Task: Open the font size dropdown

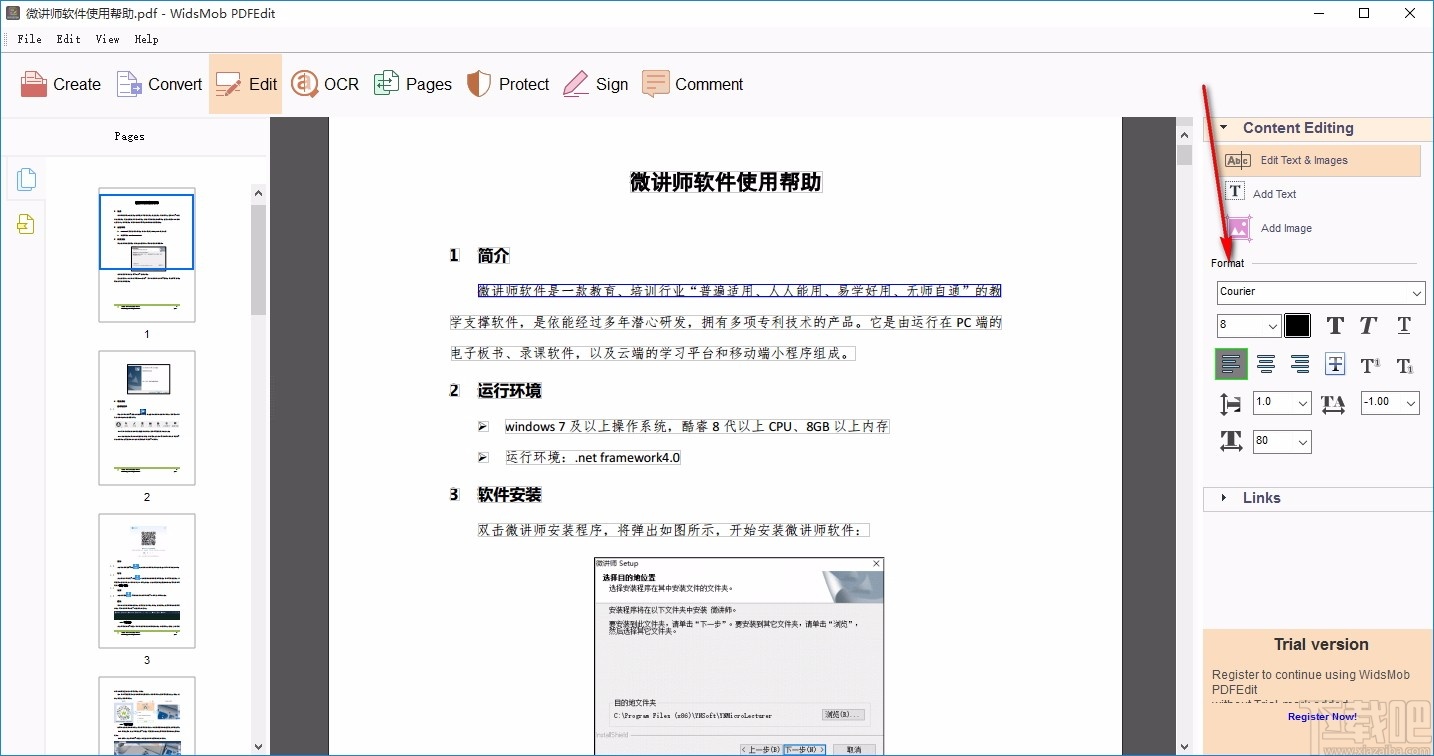Action: [1271, 325]
